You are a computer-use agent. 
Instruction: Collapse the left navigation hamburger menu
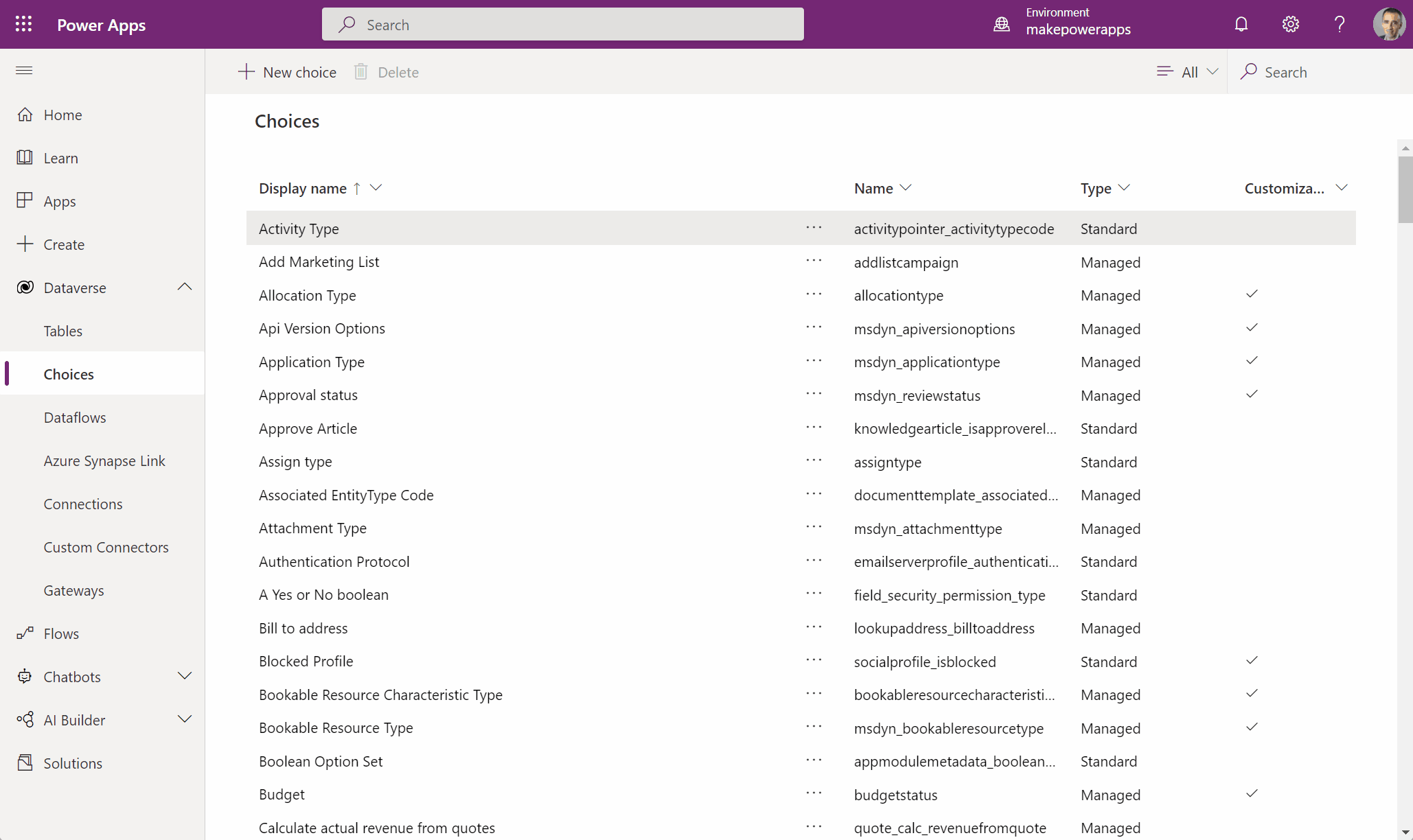(x=24, y=71)
